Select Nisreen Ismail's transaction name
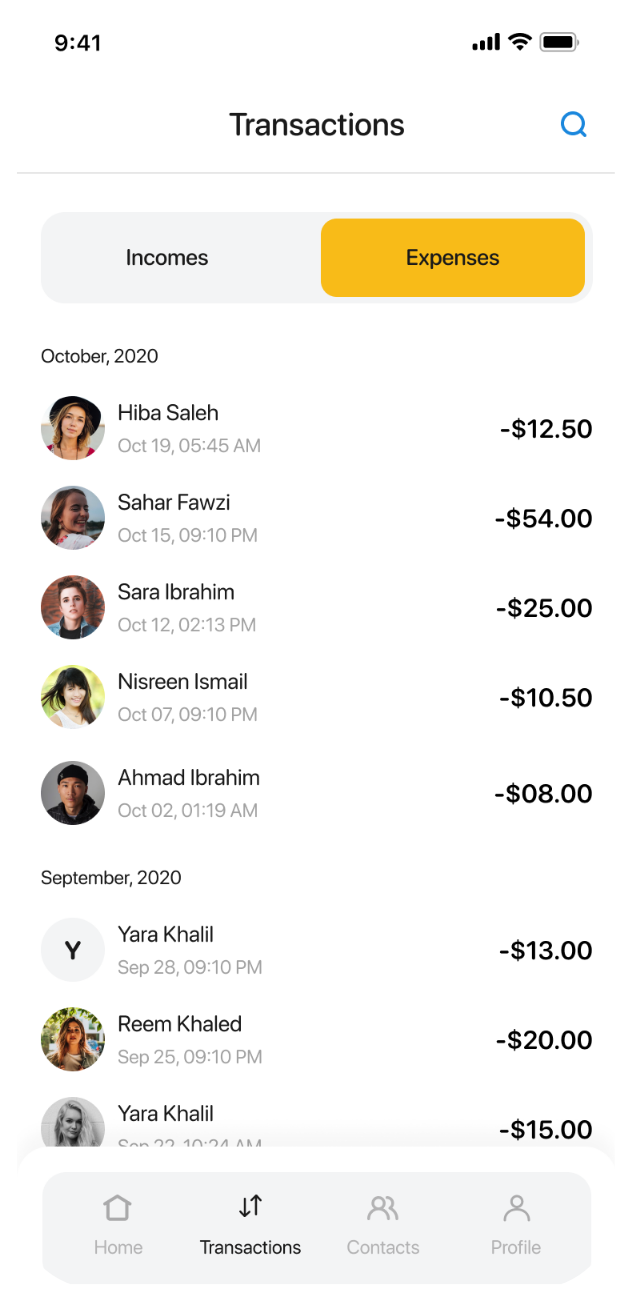Viewport: 631px width, 1300px height. (182, 682)
